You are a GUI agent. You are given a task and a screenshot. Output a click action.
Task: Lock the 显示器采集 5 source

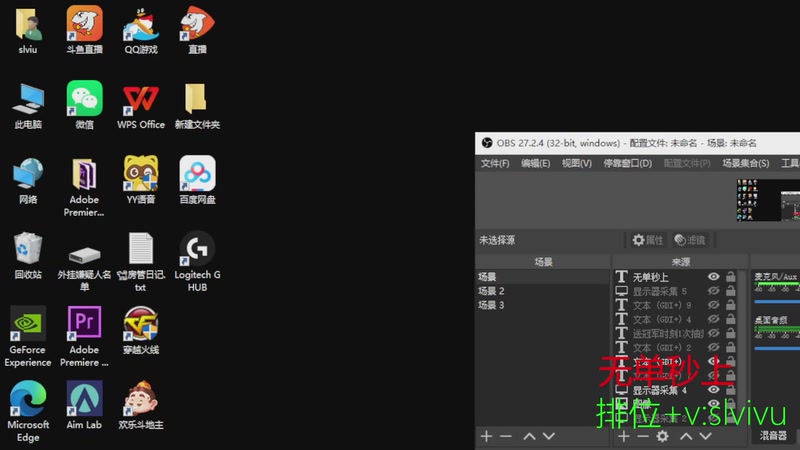point(731,291)
